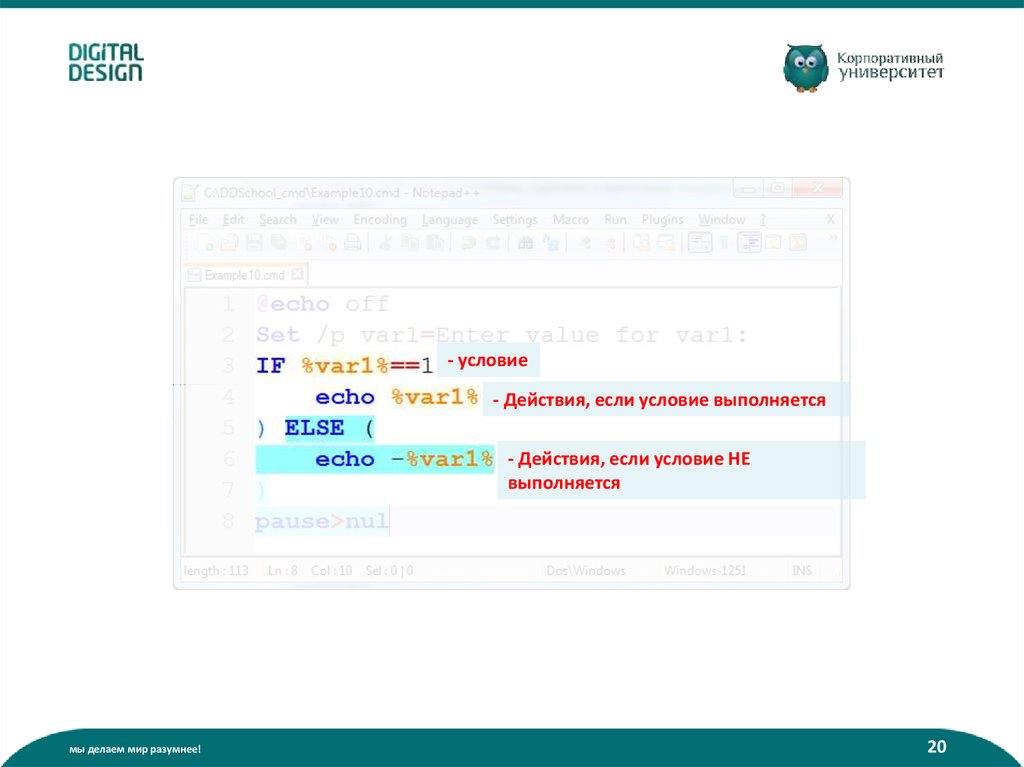Viewport: 1024px width, 767px height.
Task: Click the 'IF' keyword on line 3
Action: pyautogui.click(x=270, y=366)
